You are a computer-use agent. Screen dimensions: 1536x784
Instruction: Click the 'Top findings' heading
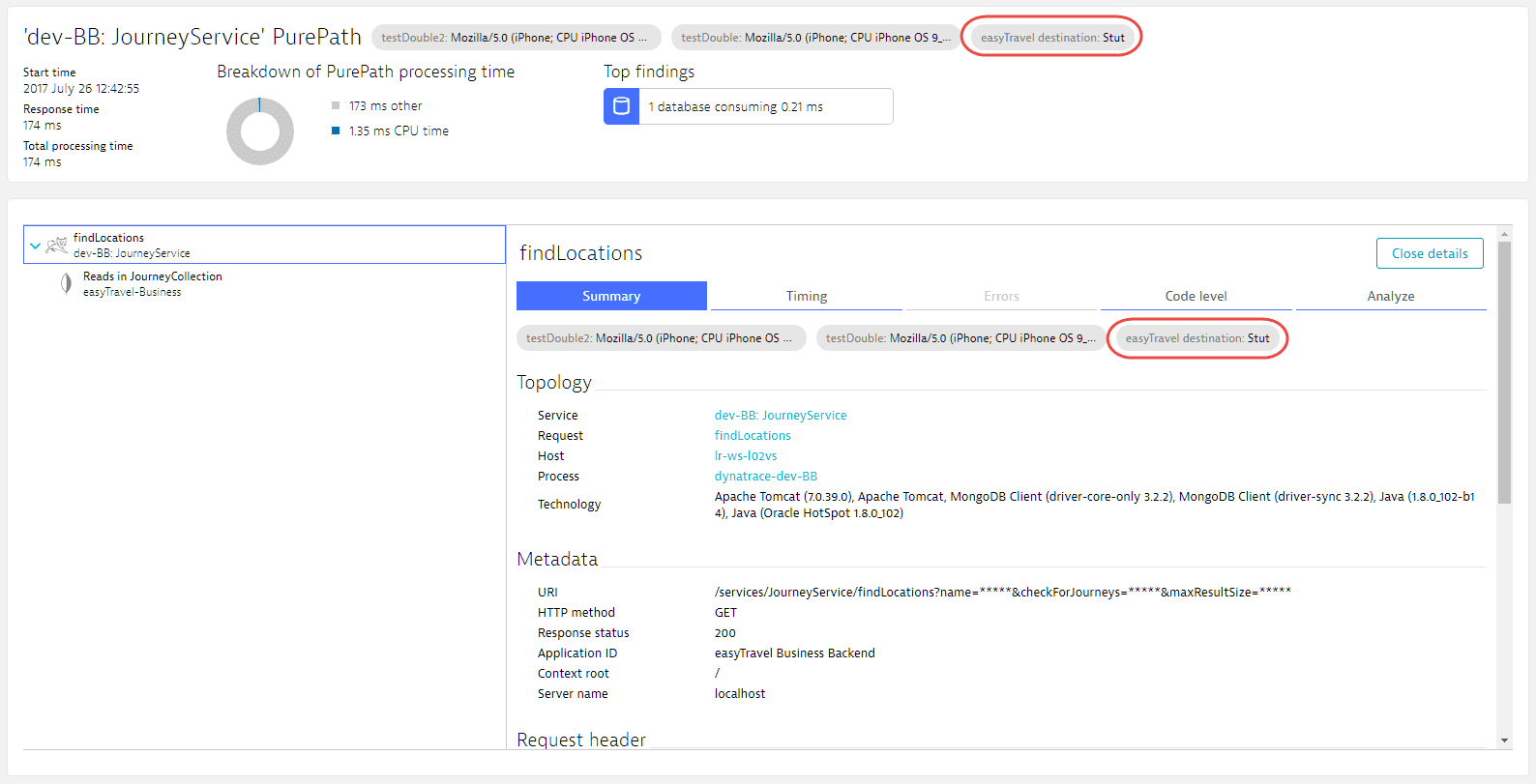[649, 72]
